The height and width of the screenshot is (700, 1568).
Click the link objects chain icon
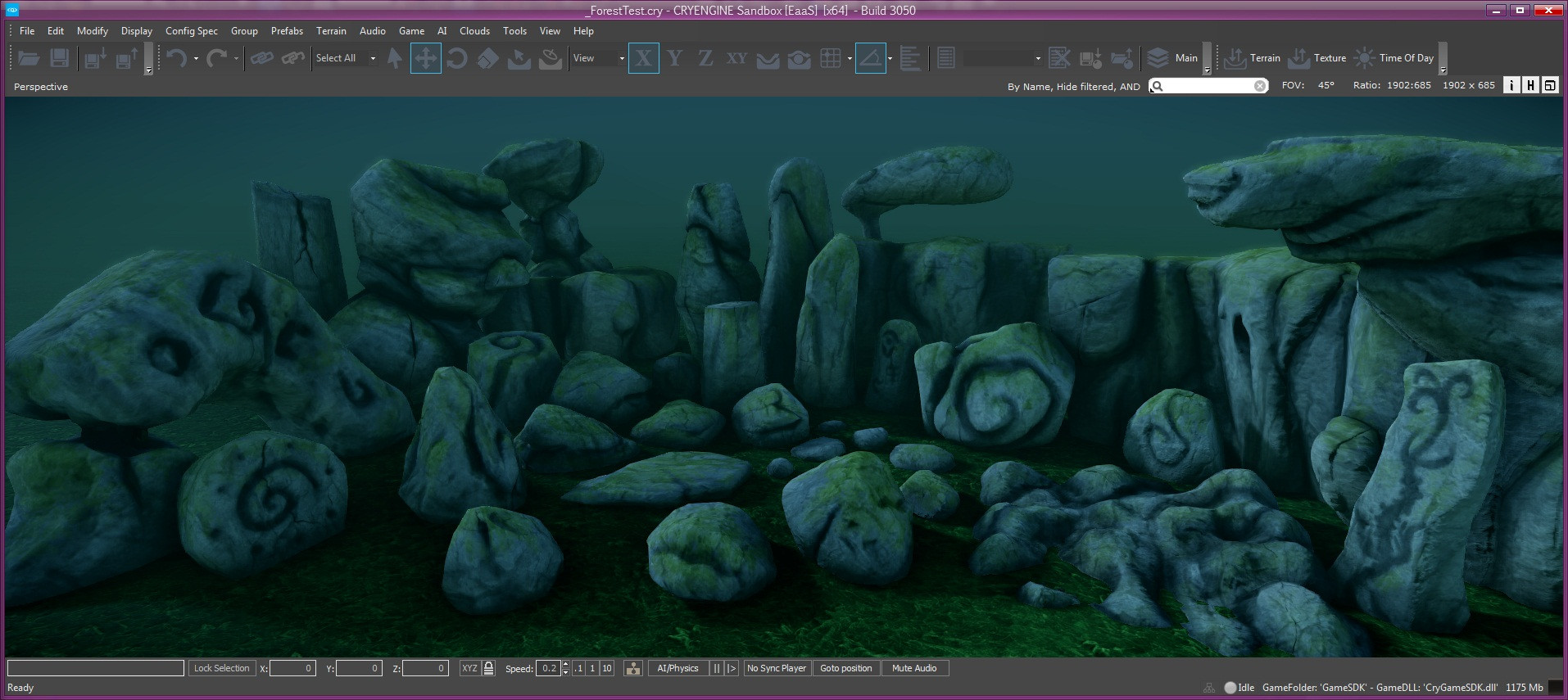click(x=262, y=58)
